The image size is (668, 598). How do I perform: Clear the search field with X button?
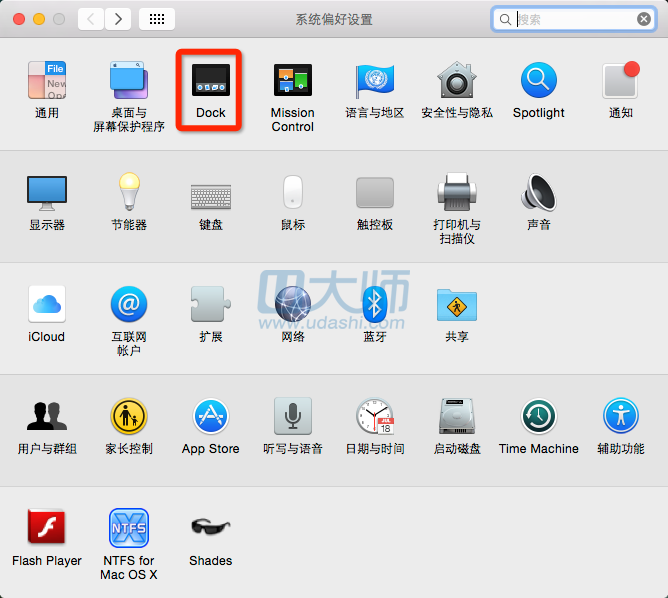[644, 19]
